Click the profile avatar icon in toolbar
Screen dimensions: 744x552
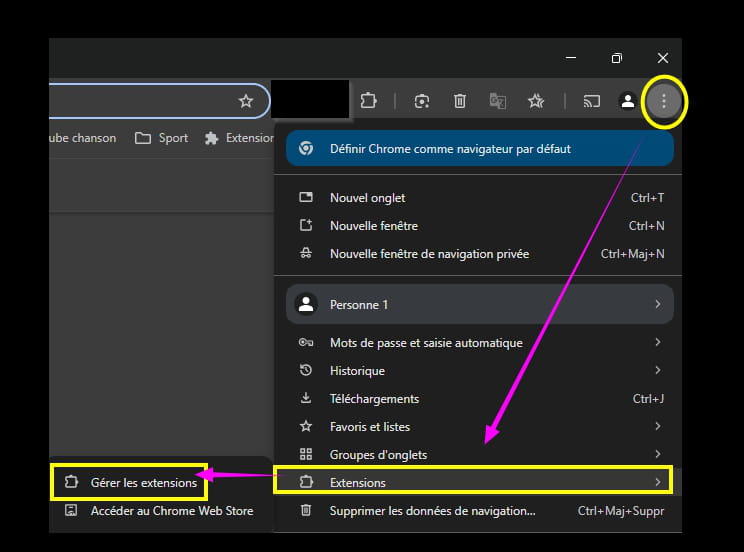pos(627,101)
